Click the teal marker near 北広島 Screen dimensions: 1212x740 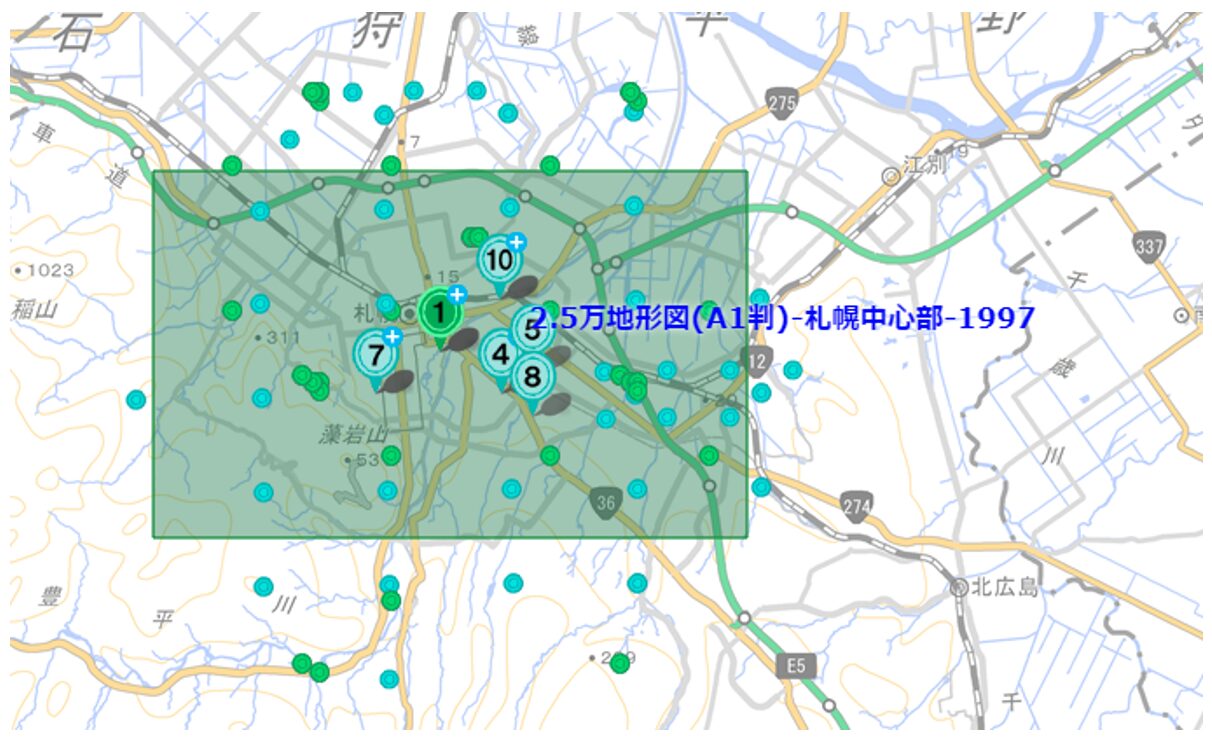tap(761, 487)
